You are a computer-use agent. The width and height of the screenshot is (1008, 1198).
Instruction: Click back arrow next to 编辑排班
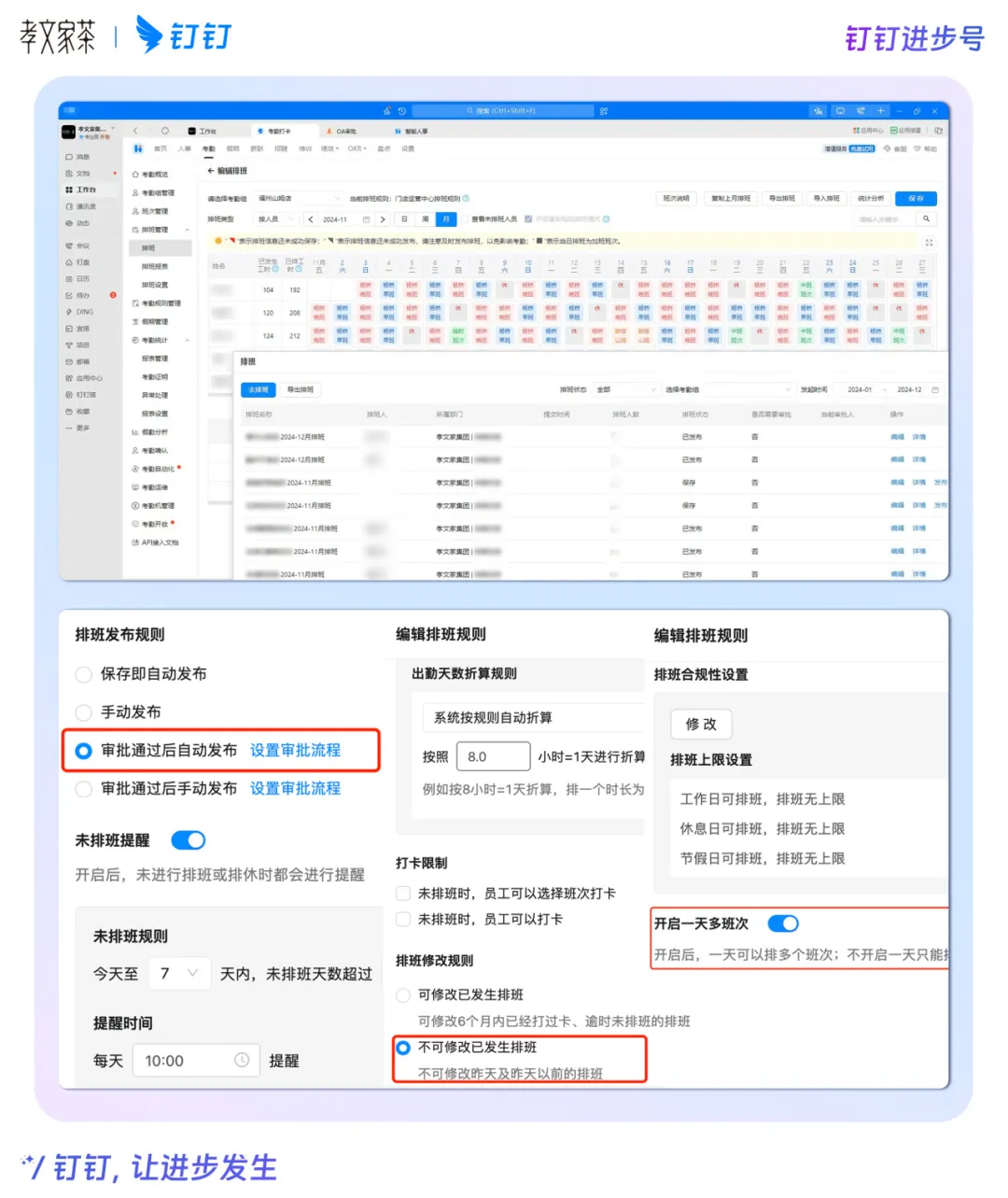pos(210,171)
